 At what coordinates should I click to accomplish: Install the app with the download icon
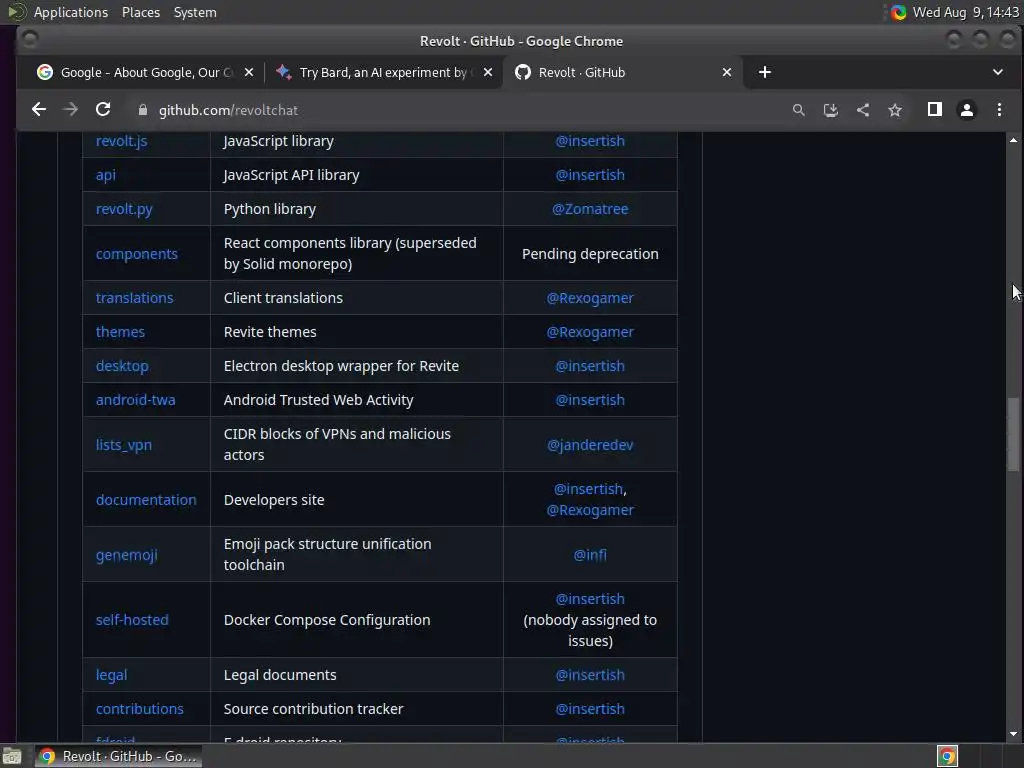831,110
